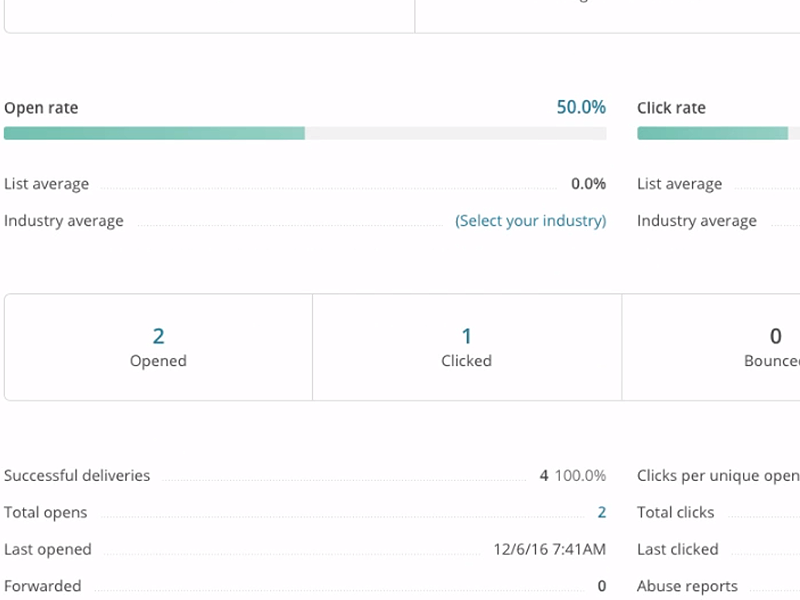
Task: Click the "Open rate" heading
Action: [41, 108]
